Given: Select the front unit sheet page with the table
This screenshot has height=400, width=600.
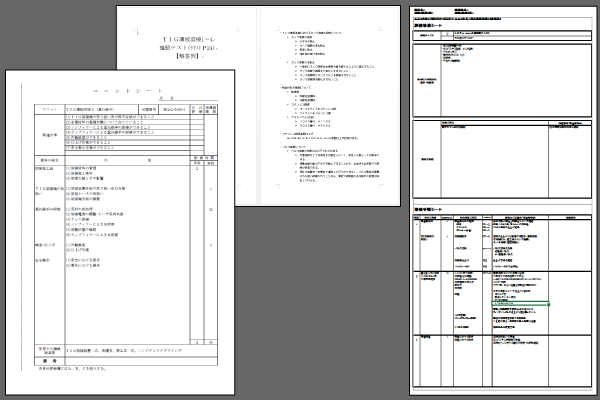Looking at the screenshot, I should 120,232.
